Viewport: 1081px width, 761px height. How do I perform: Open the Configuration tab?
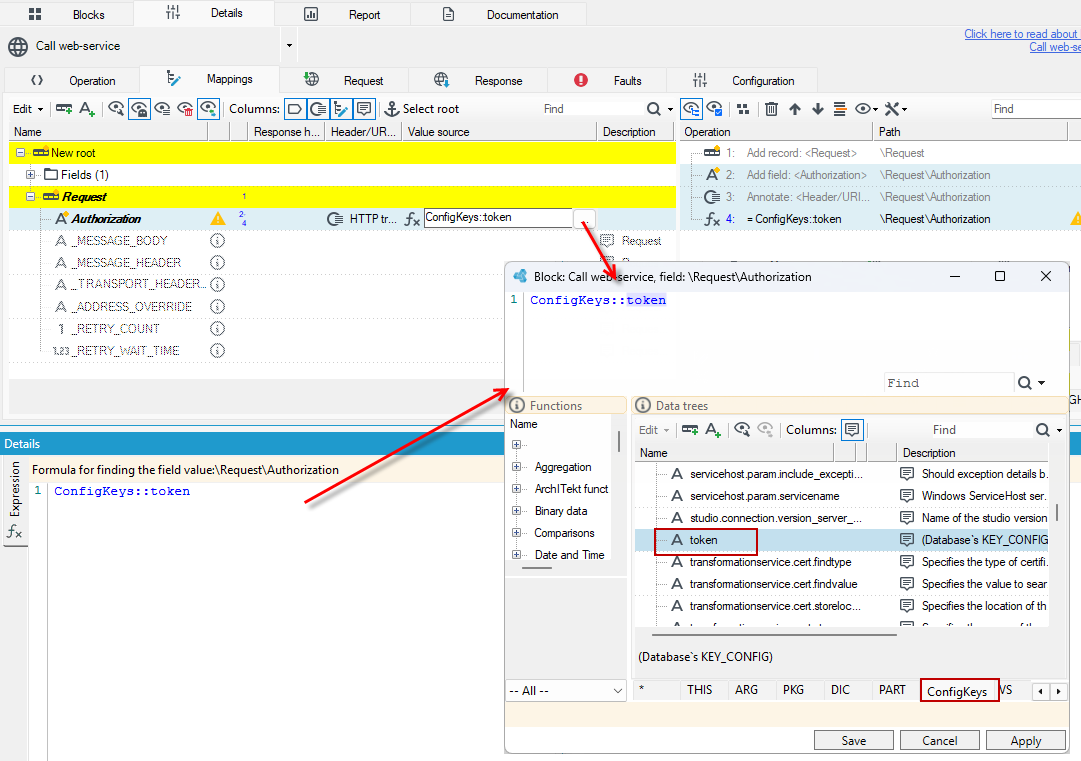click(x=742, y=81)
